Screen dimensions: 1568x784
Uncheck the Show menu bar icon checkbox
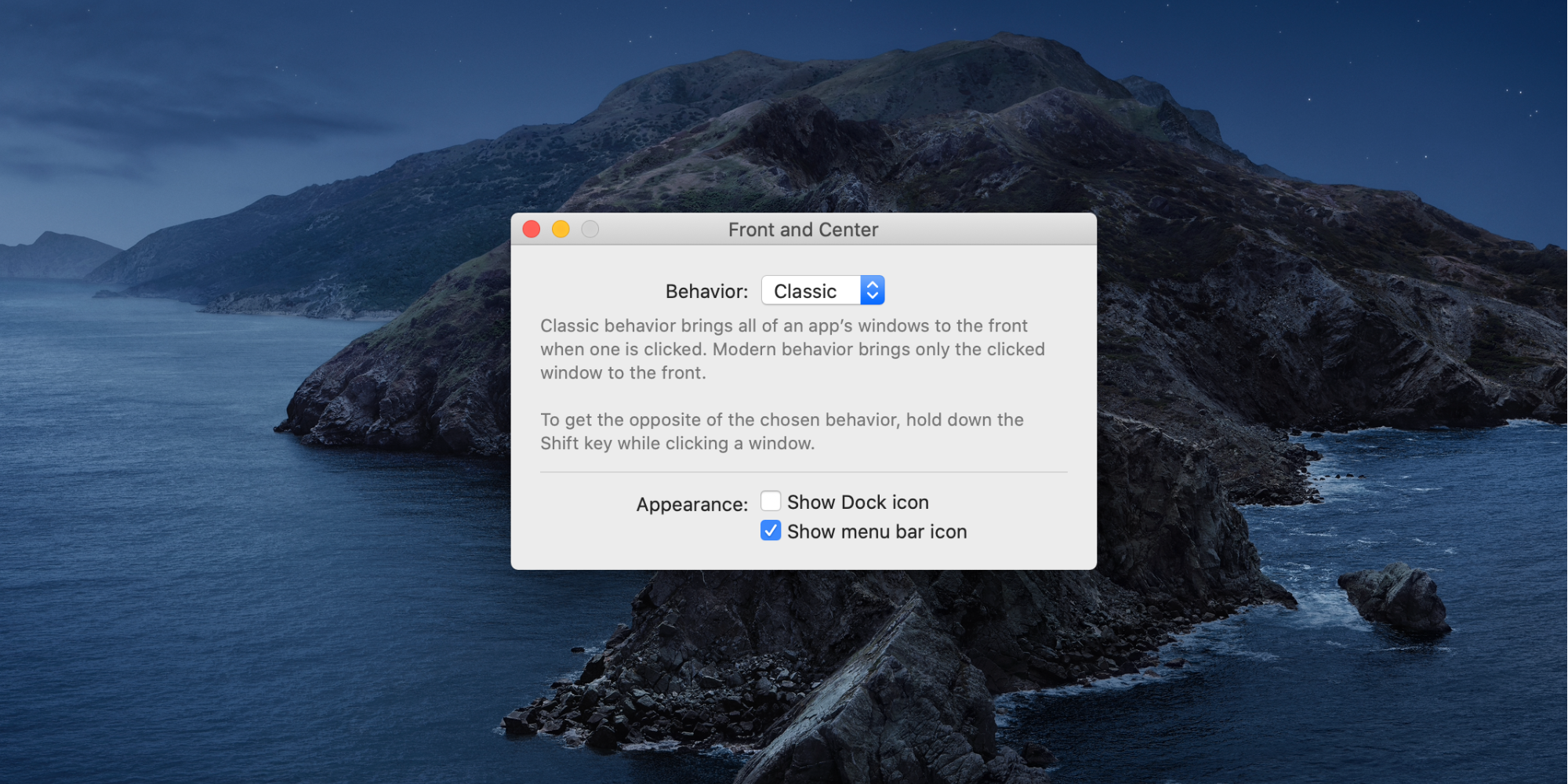point(771,531)
